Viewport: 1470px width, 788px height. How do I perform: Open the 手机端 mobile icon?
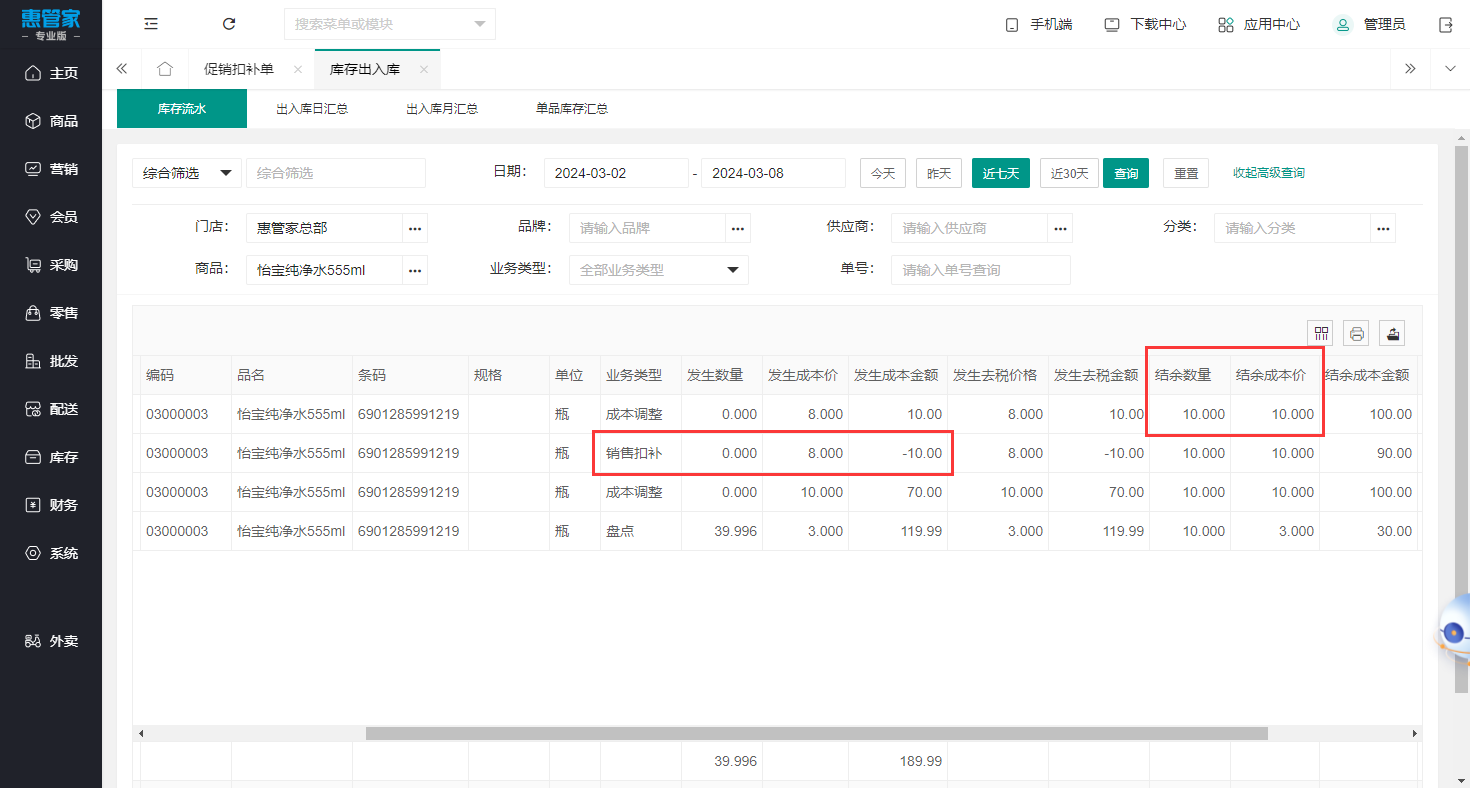coord(1012,24)
